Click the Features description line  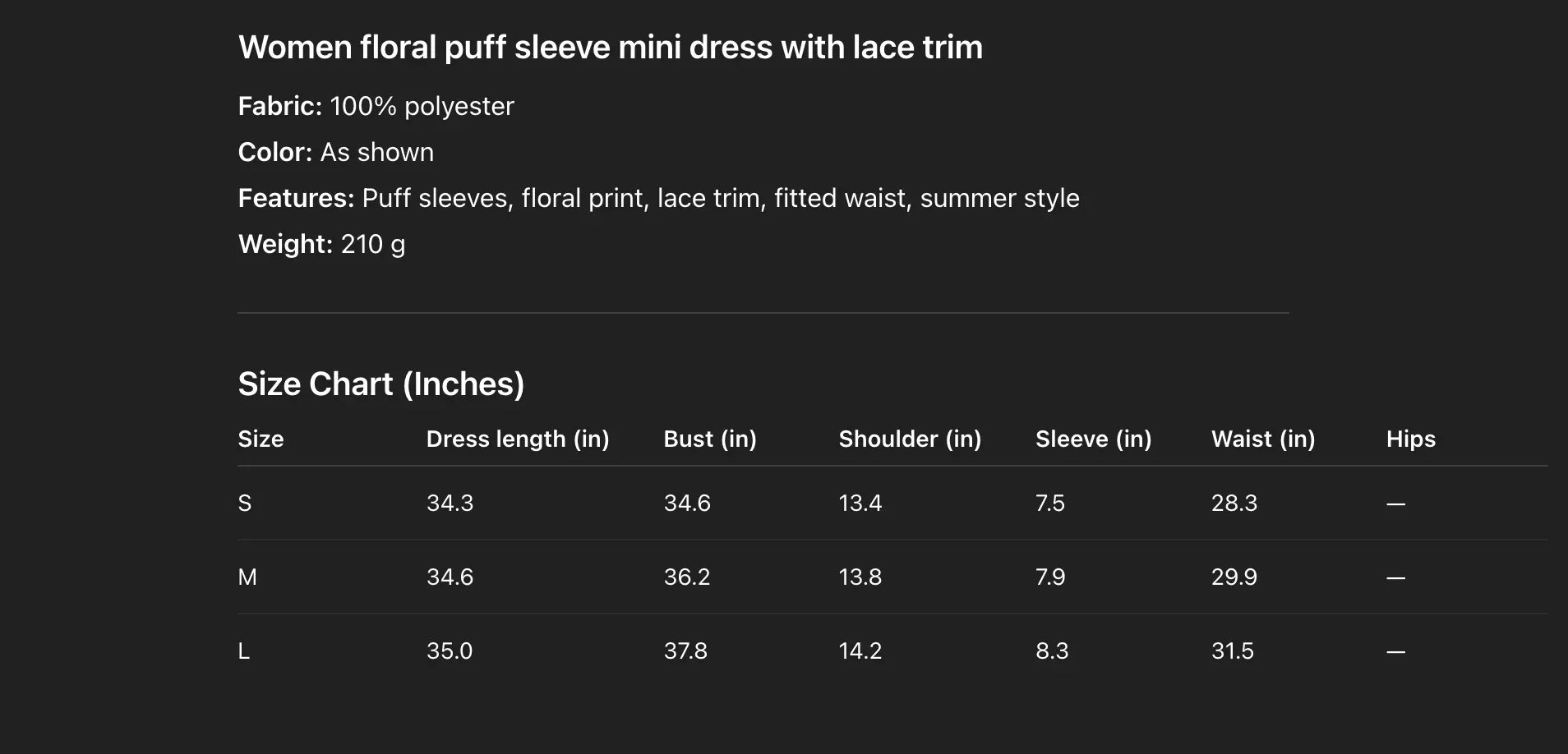(658, 198)
